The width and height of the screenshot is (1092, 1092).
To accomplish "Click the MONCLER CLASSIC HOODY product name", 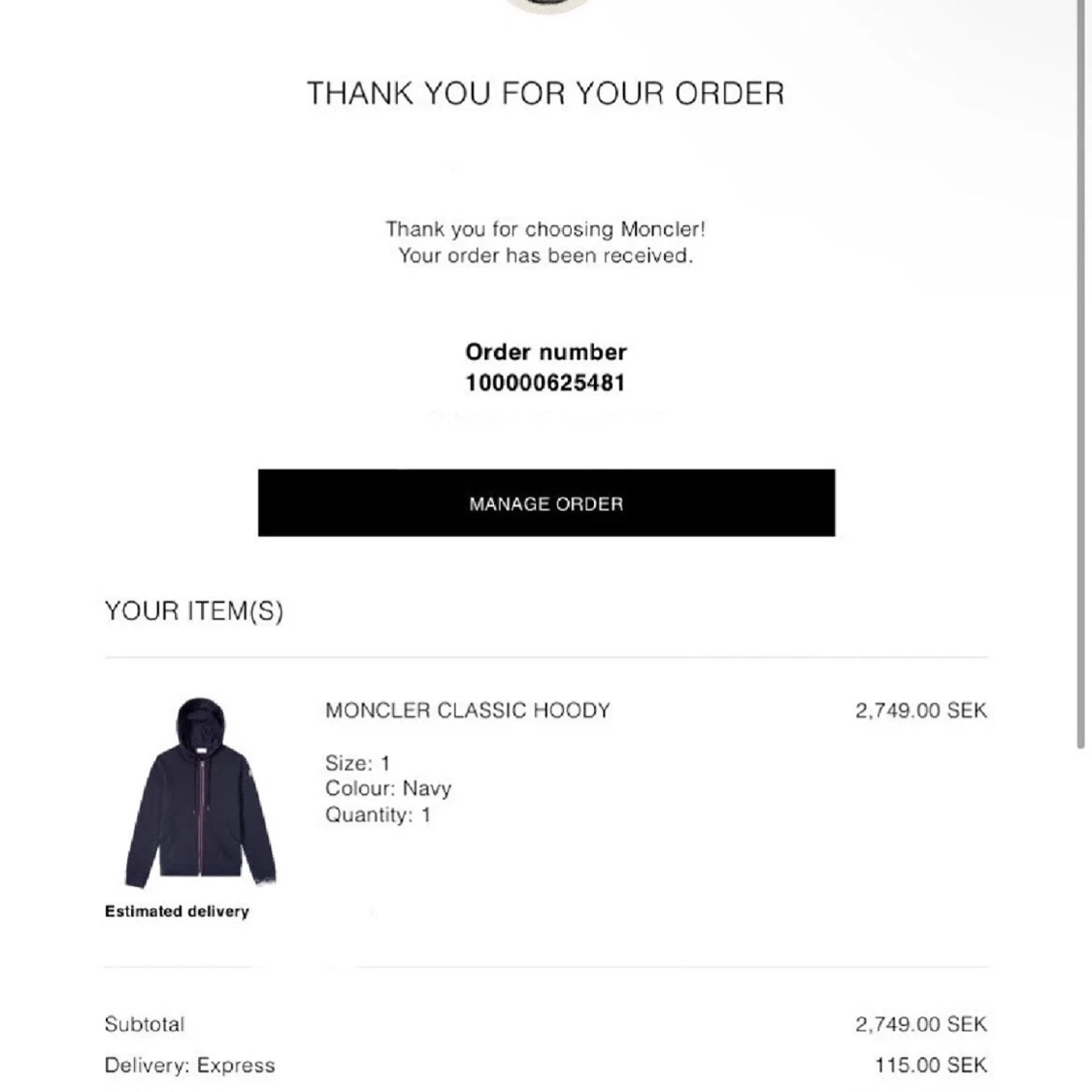I will [x=467, y=711].
